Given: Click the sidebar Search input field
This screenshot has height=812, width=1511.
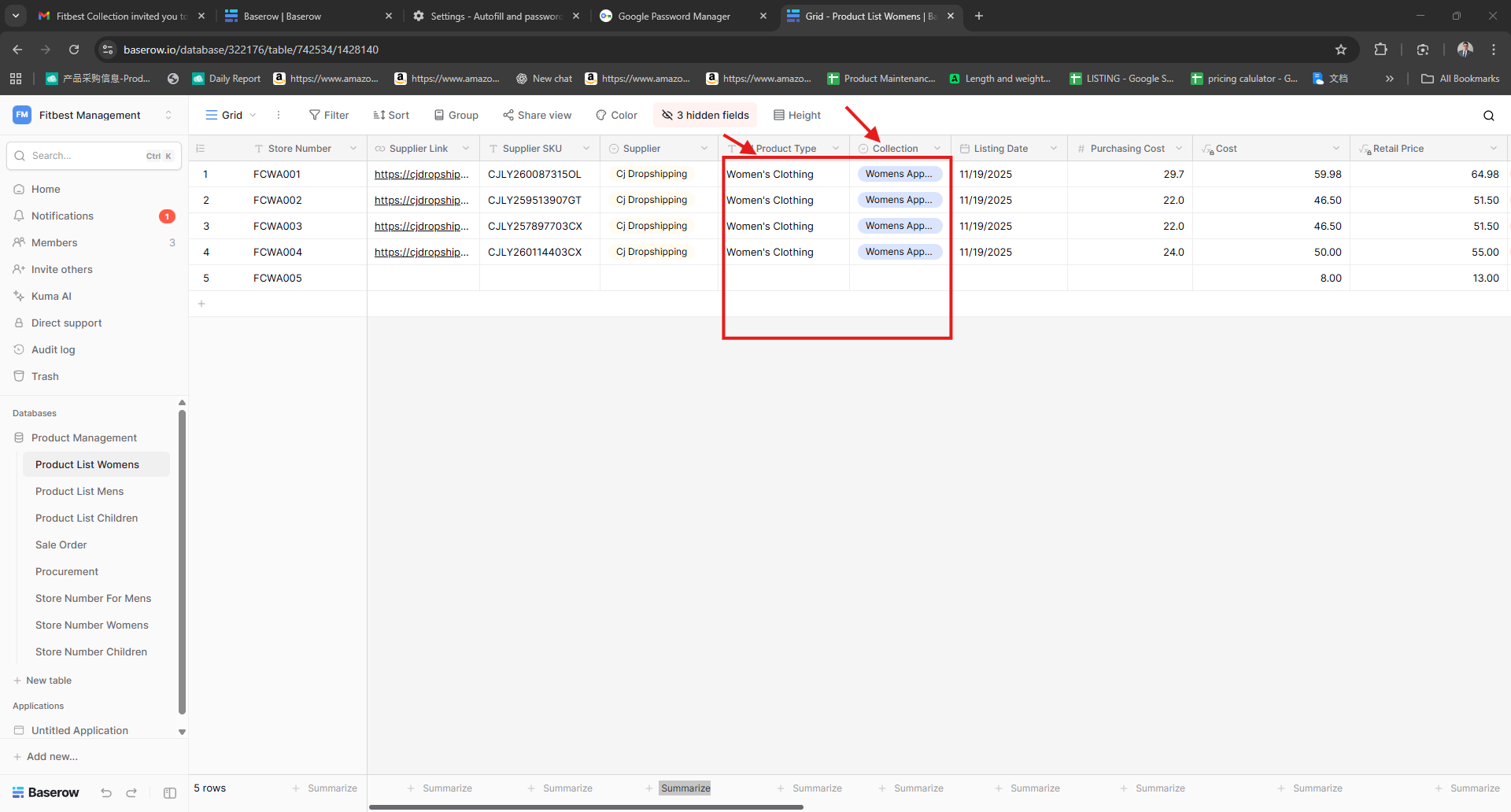Looking at the screenshot, I should coord(87,156).
